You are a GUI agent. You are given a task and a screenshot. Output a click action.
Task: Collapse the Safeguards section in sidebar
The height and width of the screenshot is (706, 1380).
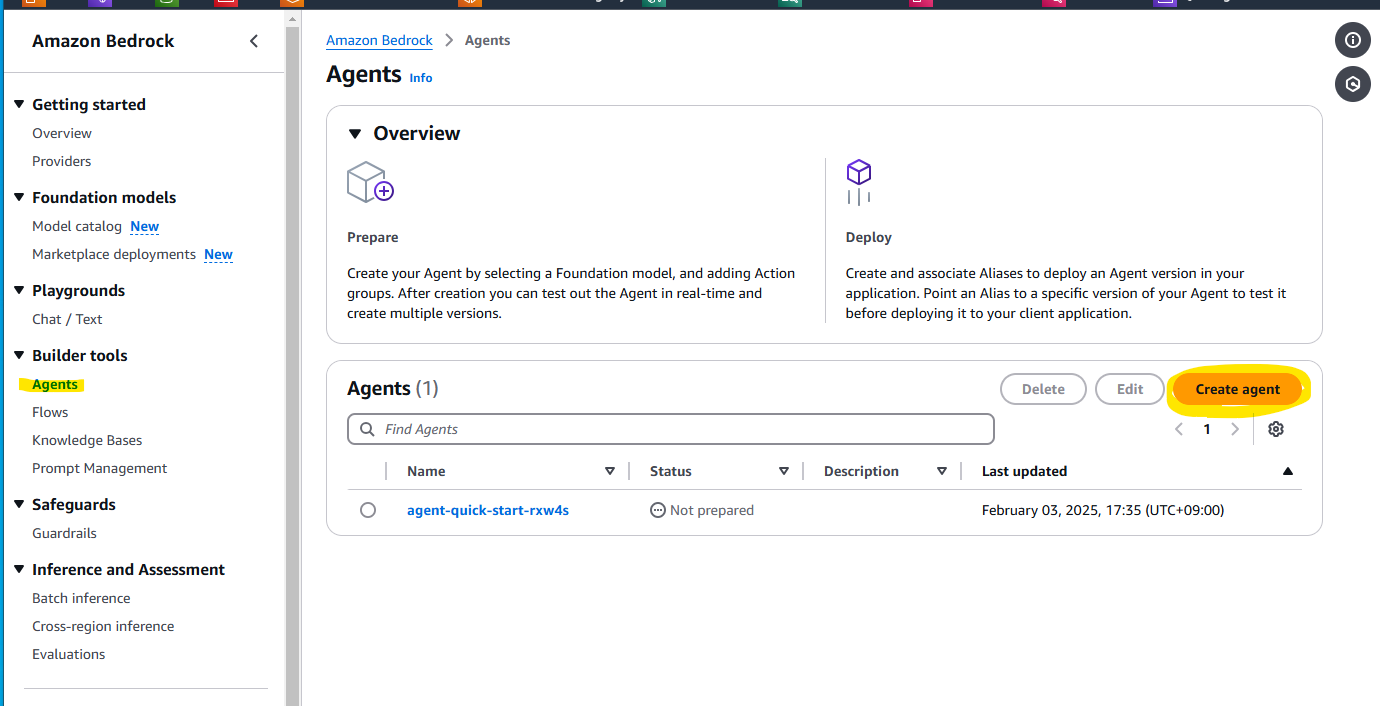pos(17,504)
